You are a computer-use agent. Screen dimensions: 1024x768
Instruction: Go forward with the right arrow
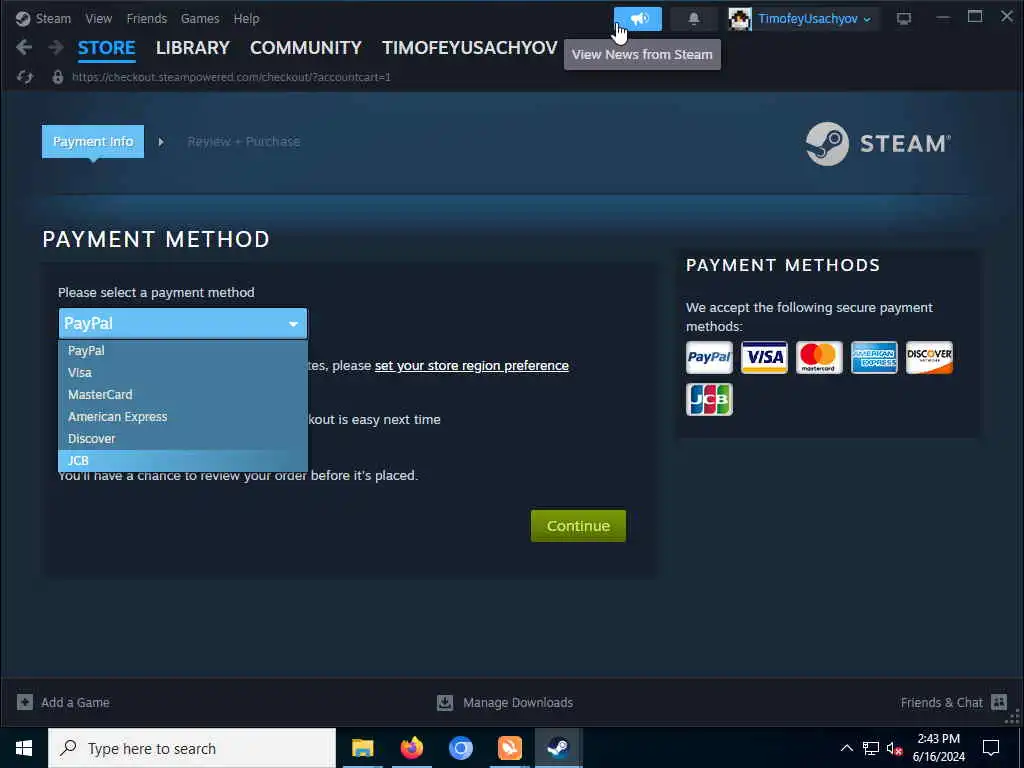click(x=56, y=47)
